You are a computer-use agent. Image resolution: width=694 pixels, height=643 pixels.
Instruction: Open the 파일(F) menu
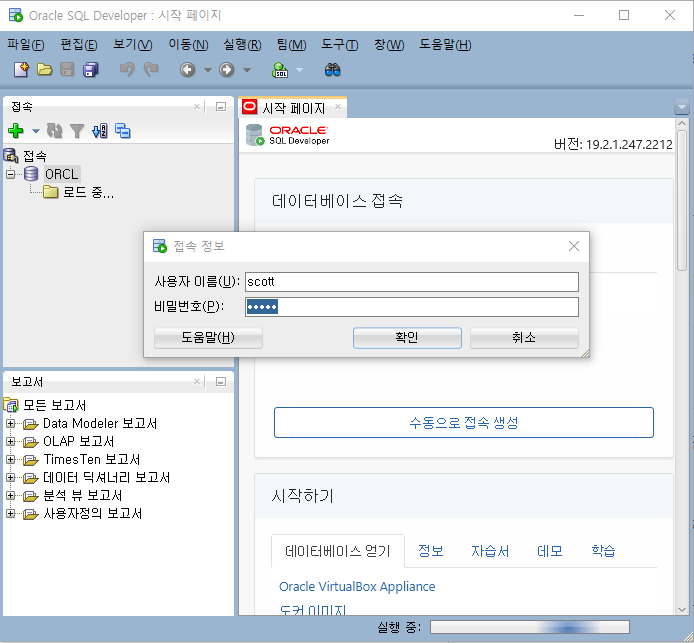(x=26, y=45)
